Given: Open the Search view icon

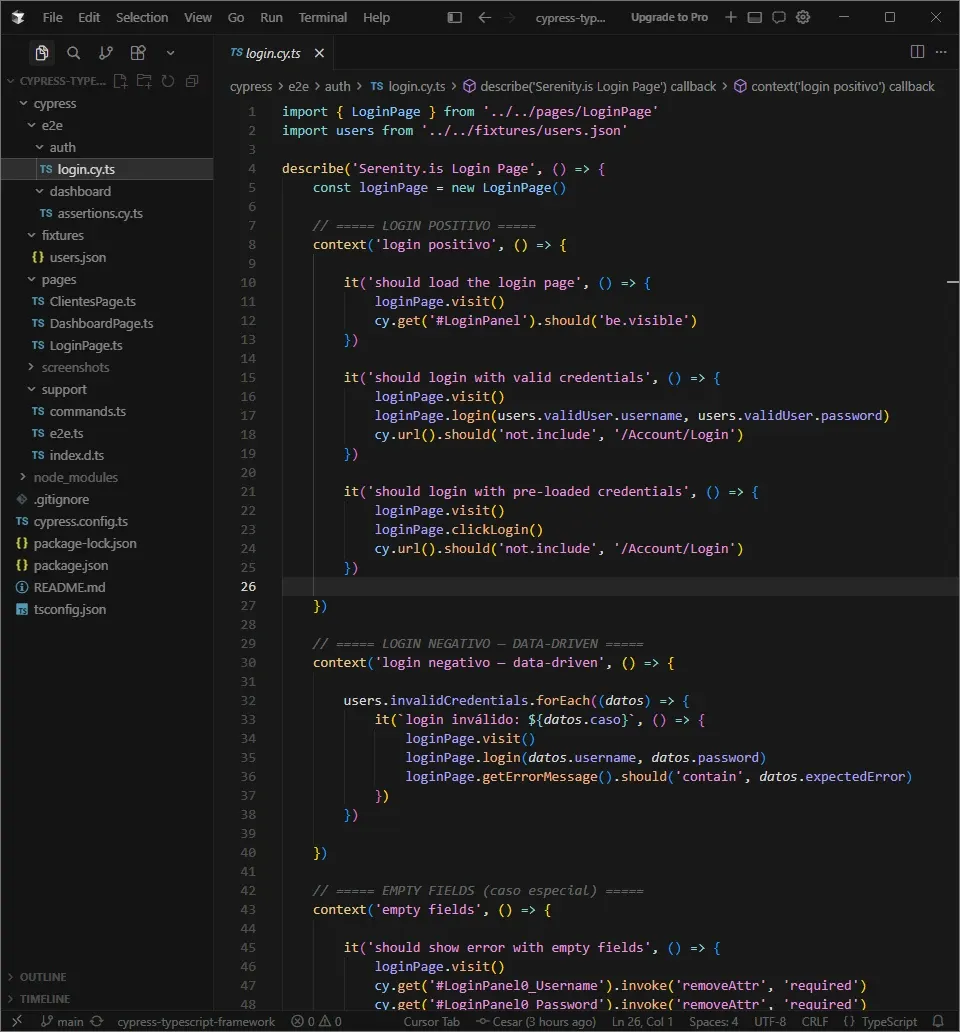Looking at the screenshot, I should coord(74,53).
